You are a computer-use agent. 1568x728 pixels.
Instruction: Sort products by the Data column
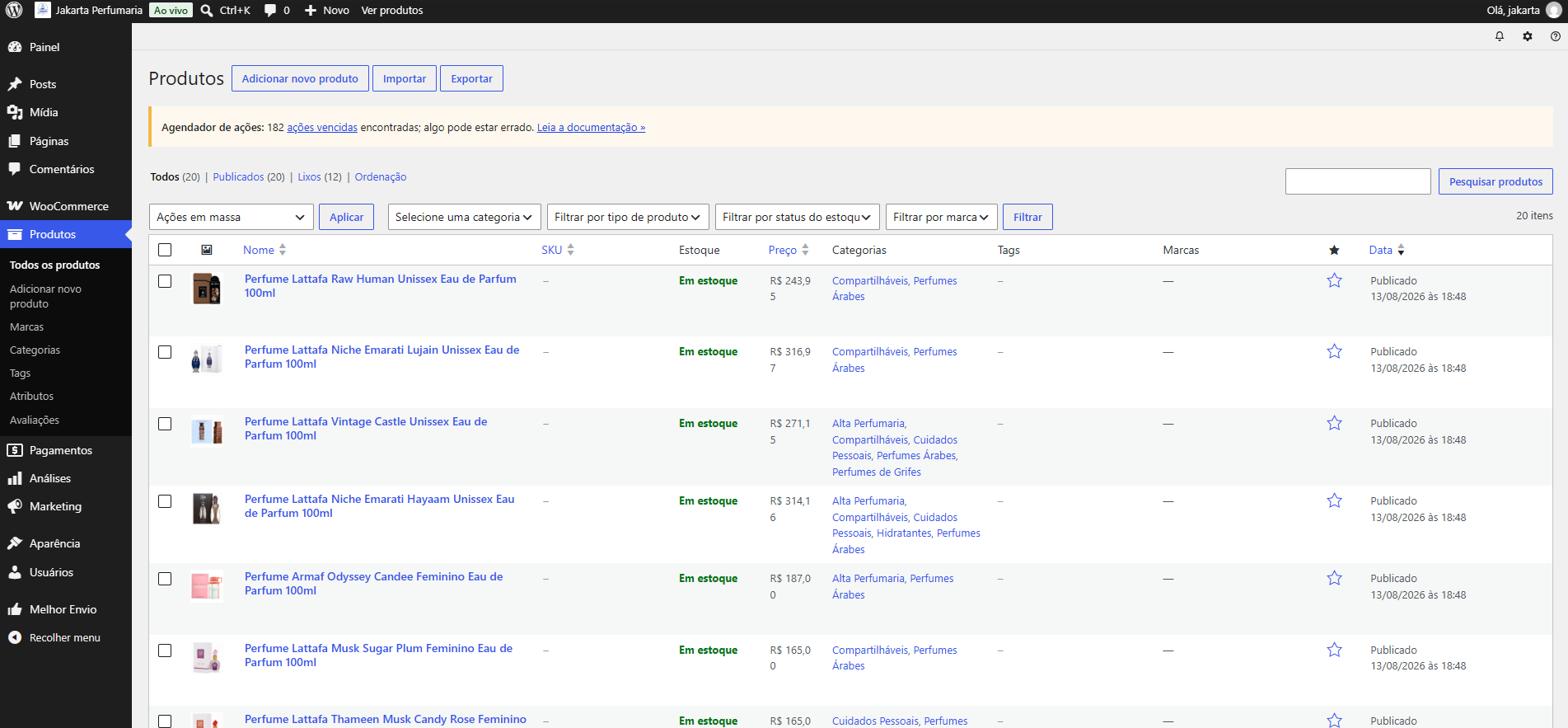[x=1387, y=250]
